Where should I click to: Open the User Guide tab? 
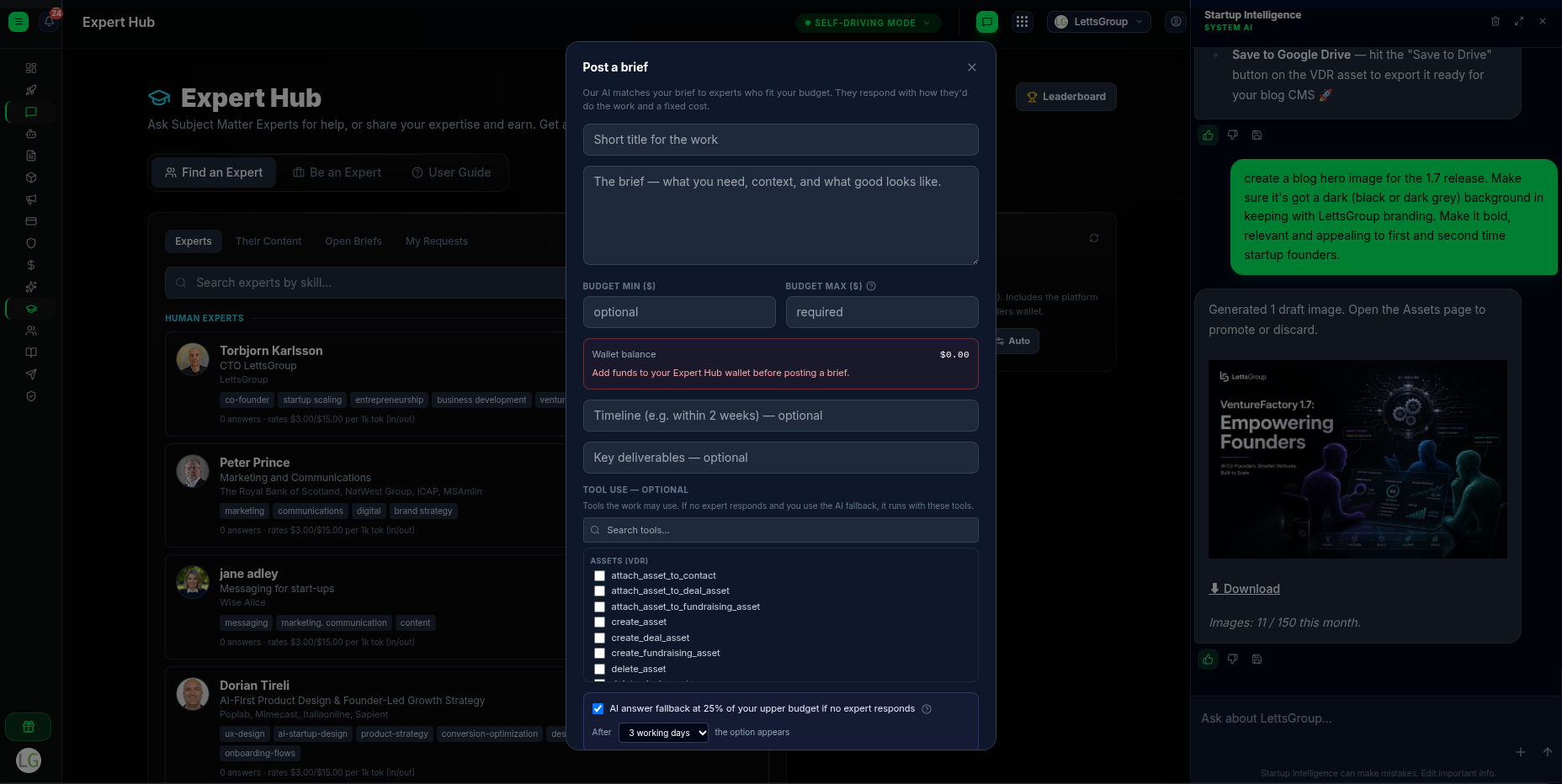[451, 172]
